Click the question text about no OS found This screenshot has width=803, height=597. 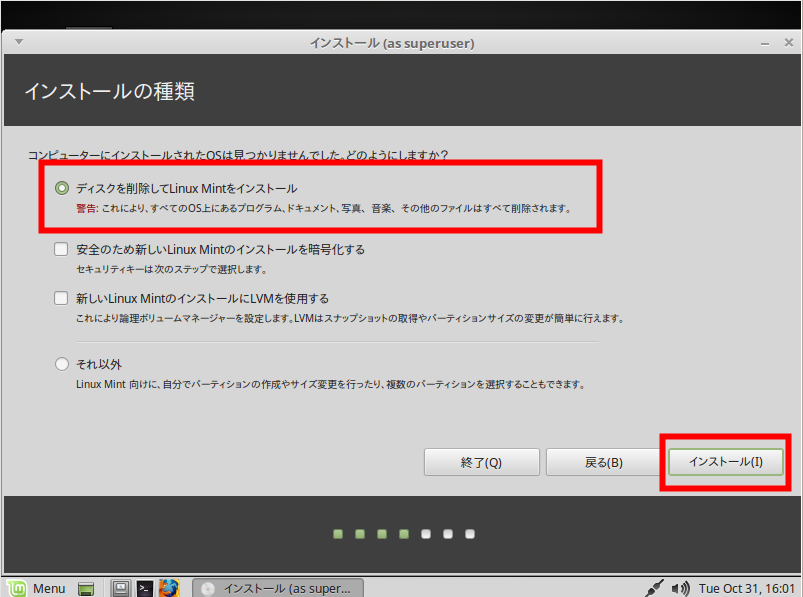238,155
